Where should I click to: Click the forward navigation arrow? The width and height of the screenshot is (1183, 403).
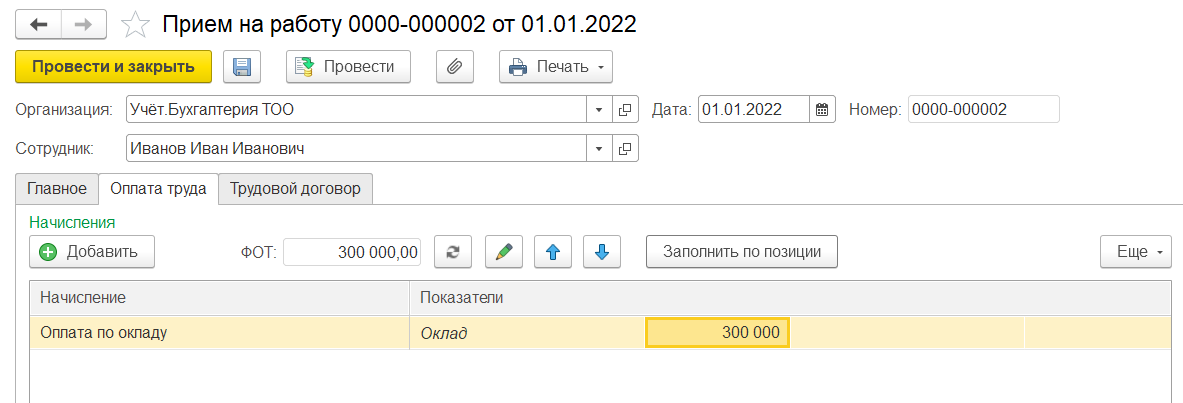[x=84, y=24]
